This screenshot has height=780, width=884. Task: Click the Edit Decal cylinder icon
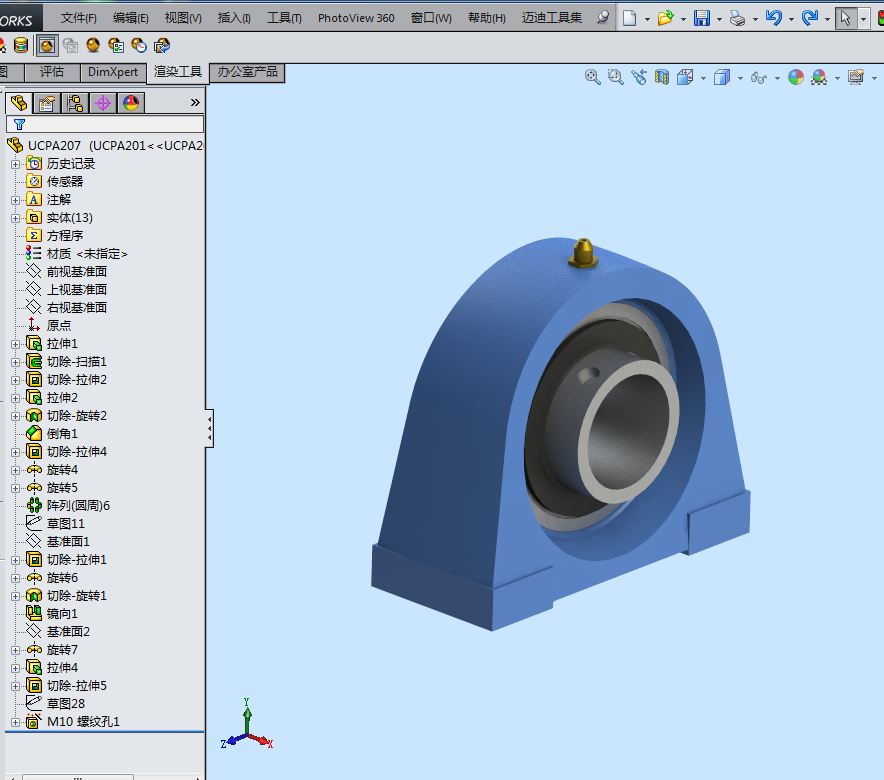coord(21,45)
